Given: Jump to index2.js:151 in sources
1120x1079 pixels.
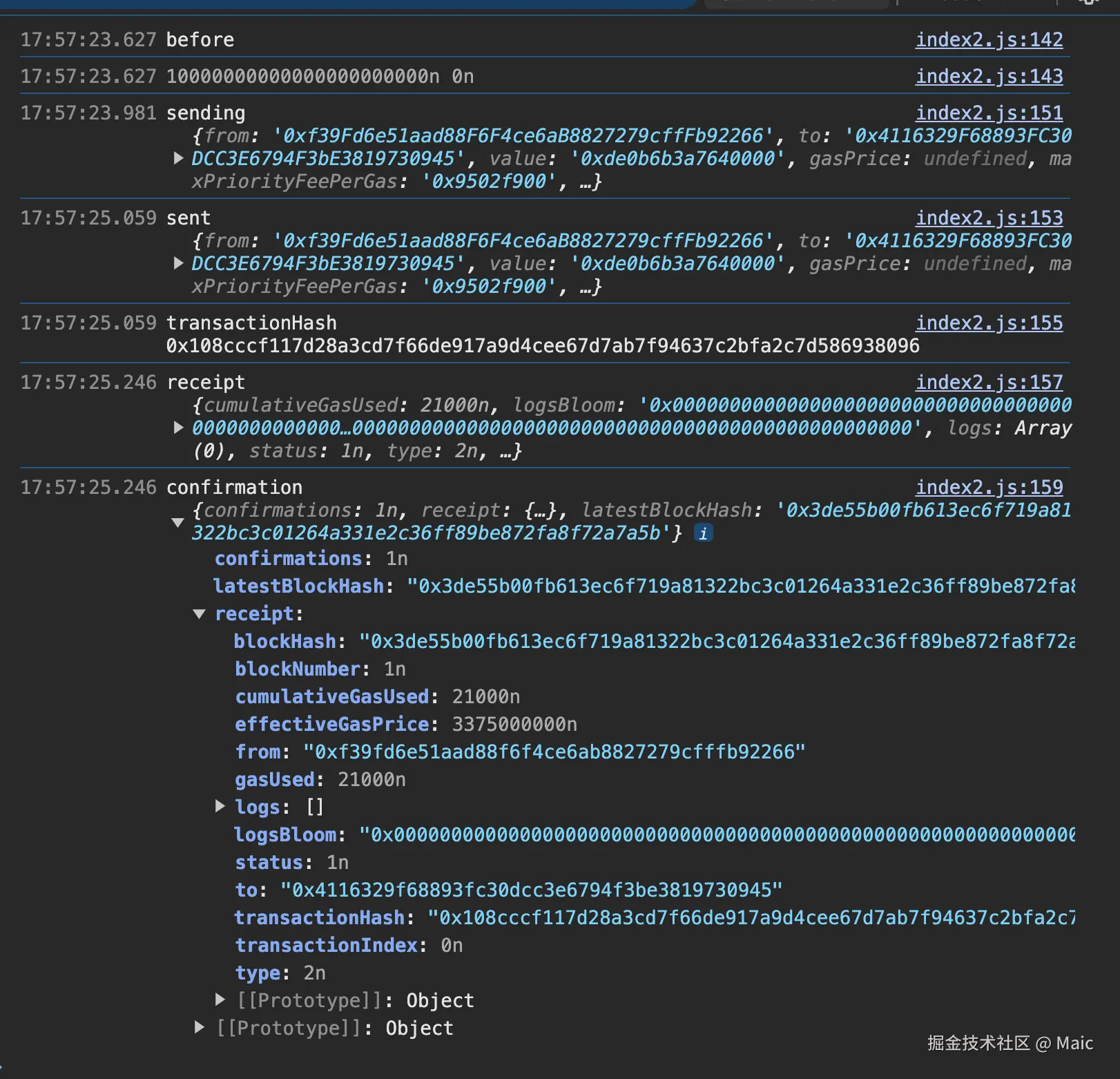Looking at the screenshot, I should (x=989, y=113).
